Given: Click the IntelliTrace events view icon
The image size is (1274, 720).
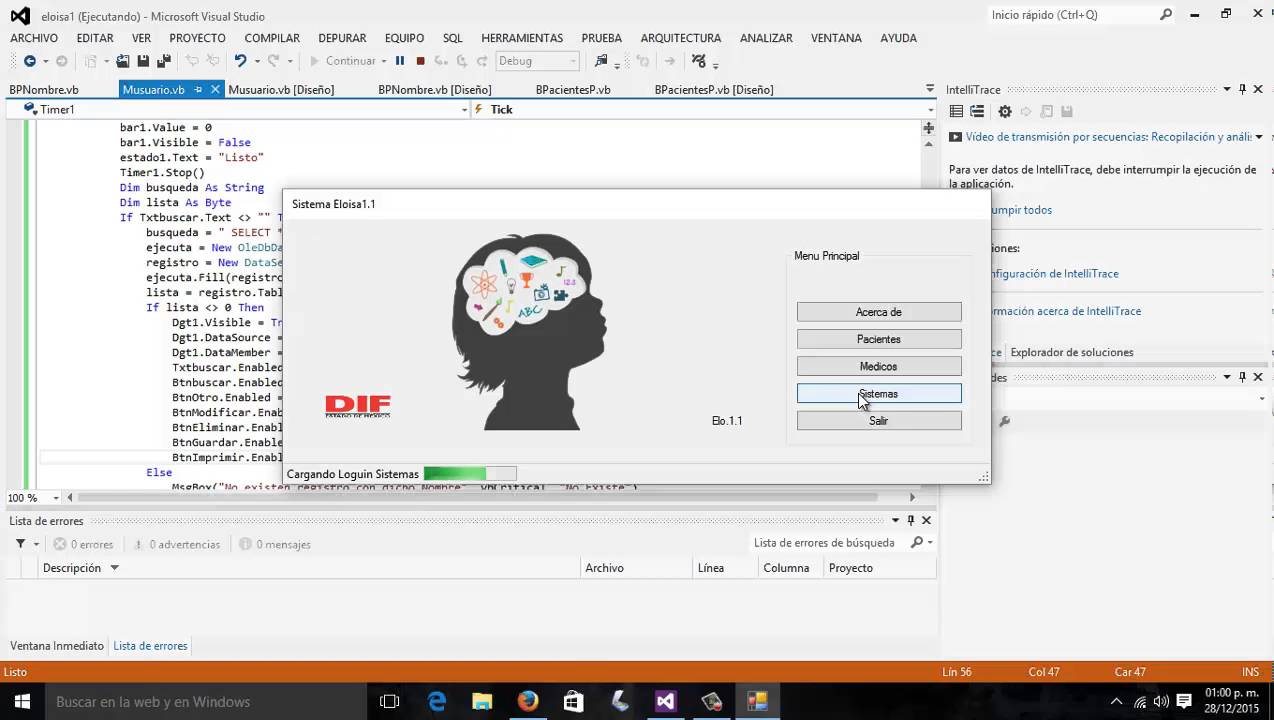Looking at the screenshot, I should click(x=956, y=112).
